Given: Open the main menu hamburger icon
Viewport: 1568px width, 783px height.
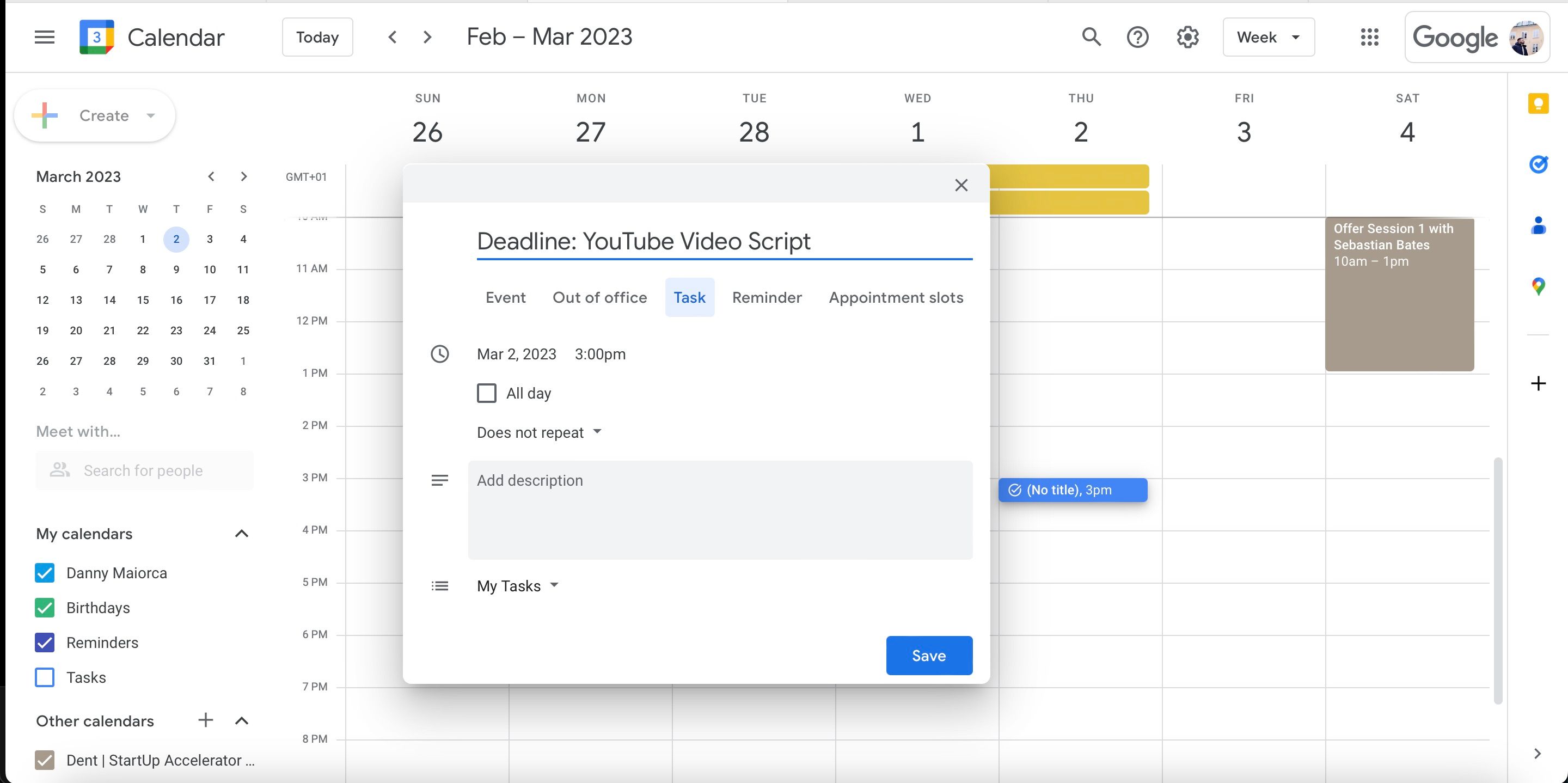Looking at the screenshot, I should coord(45,38).
